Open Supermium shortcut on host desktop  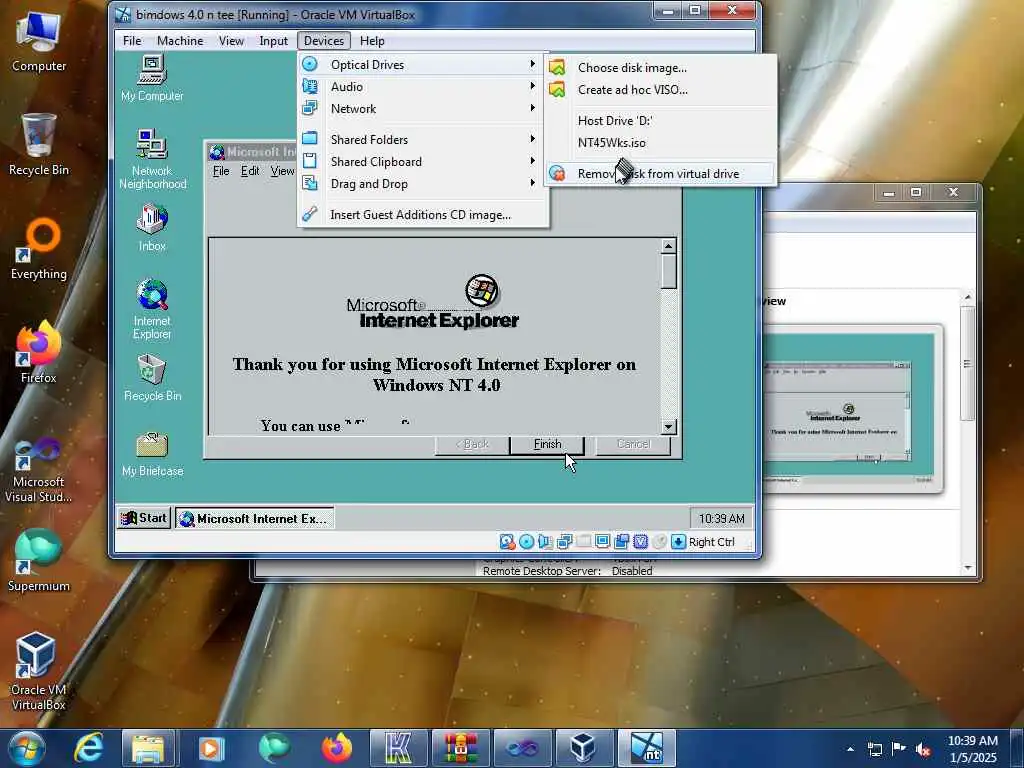(x=39, y=560)
